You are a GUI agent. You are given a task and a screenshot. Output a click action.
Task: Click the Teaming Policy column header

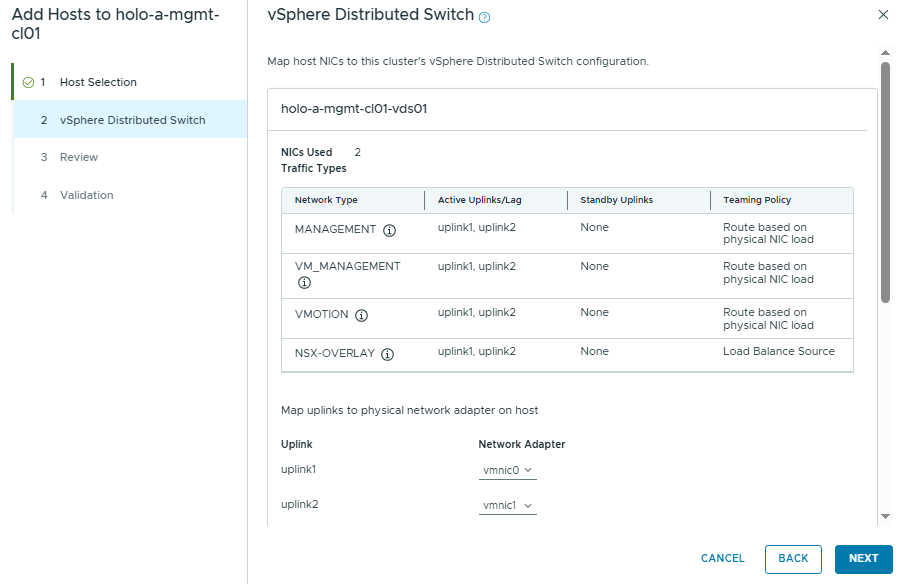(x=757, y=200)
